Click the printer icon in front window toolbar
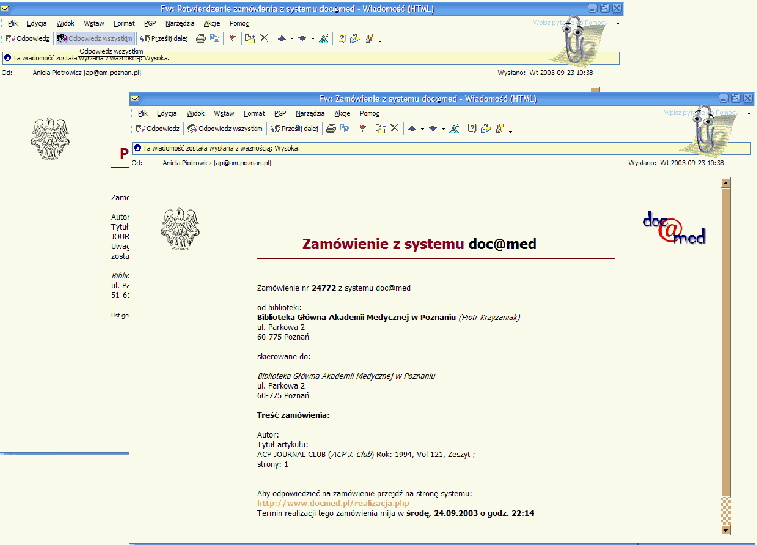 pyautogui.click(x=329, y=129)
